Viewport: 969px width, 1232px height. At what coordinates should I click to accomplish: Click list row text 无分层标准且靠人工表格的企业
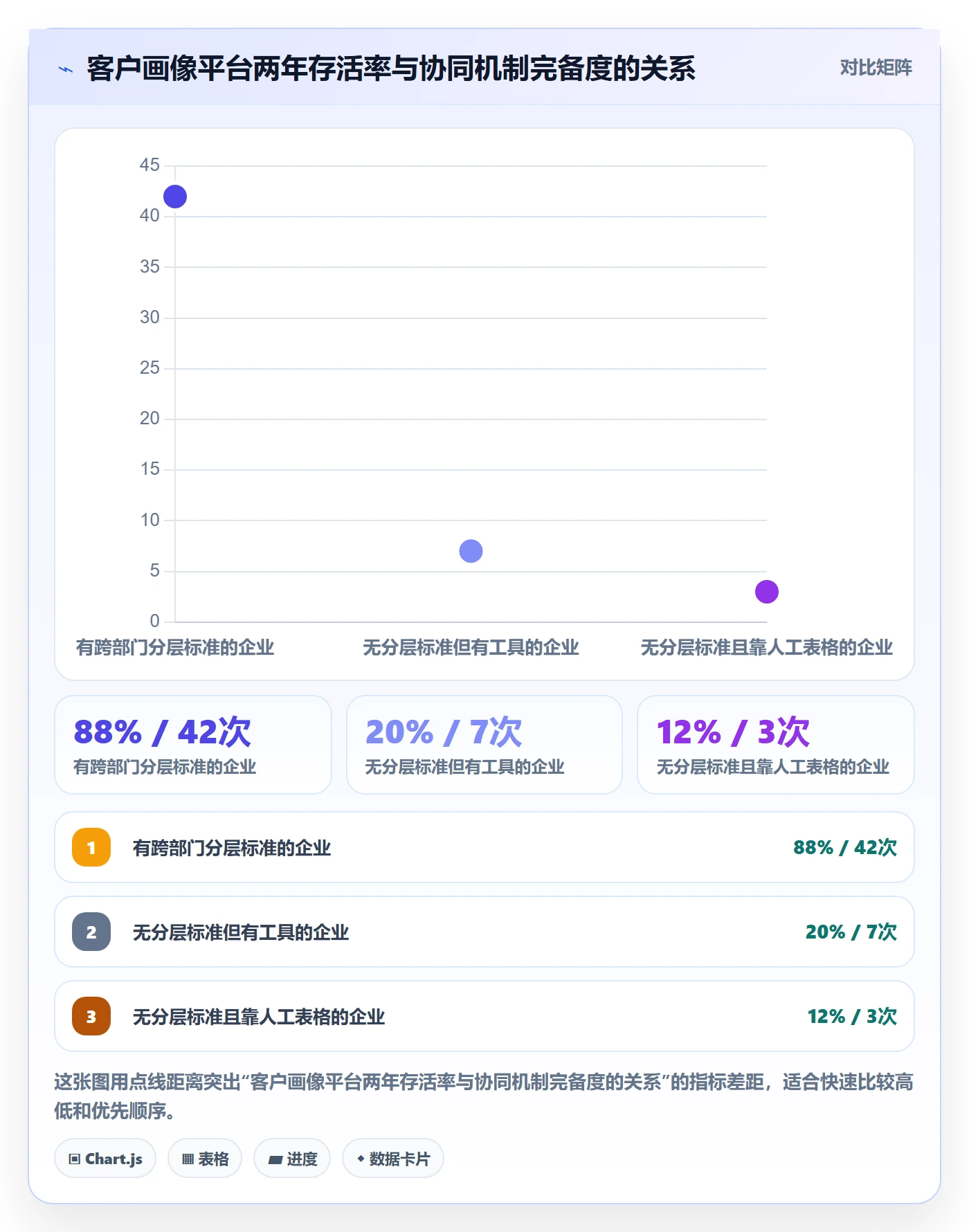pos(259,1017)
